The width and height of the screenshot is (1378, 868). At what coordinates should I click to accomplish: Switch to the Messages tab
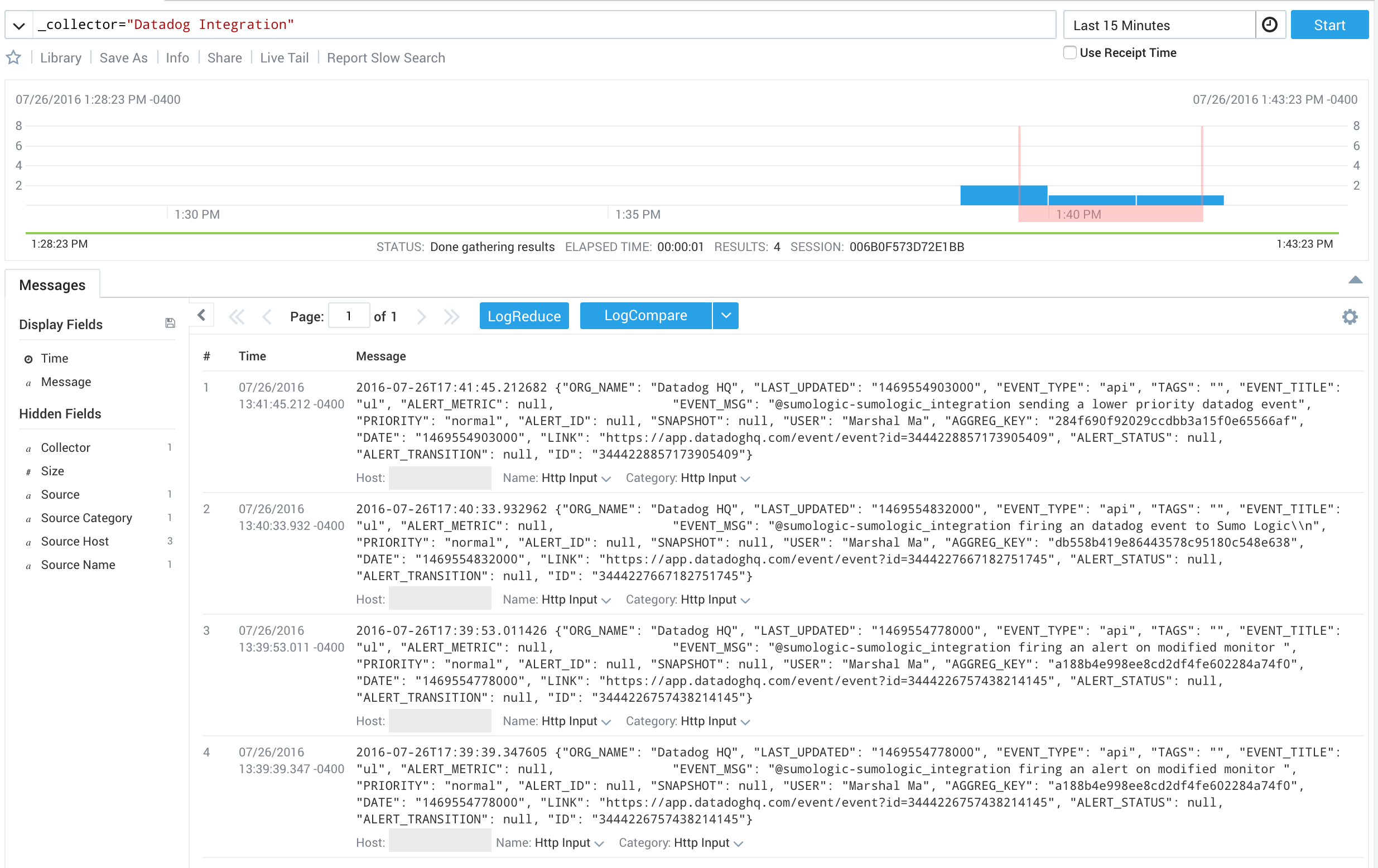52,284
